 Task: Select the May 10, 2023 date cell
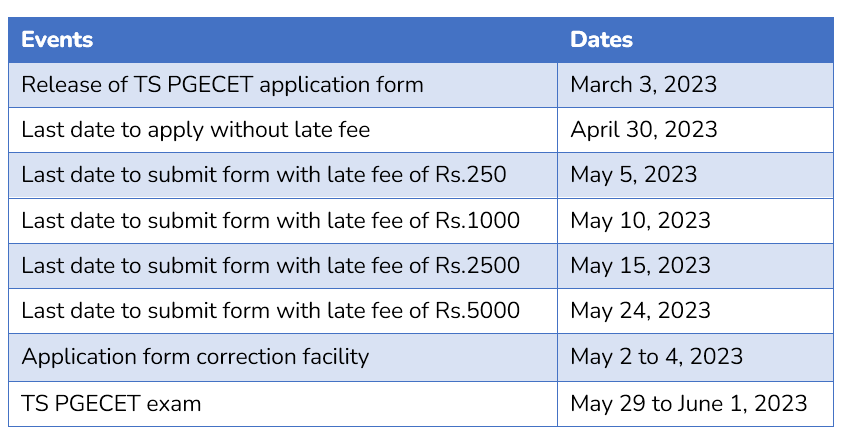pos(695,221)
